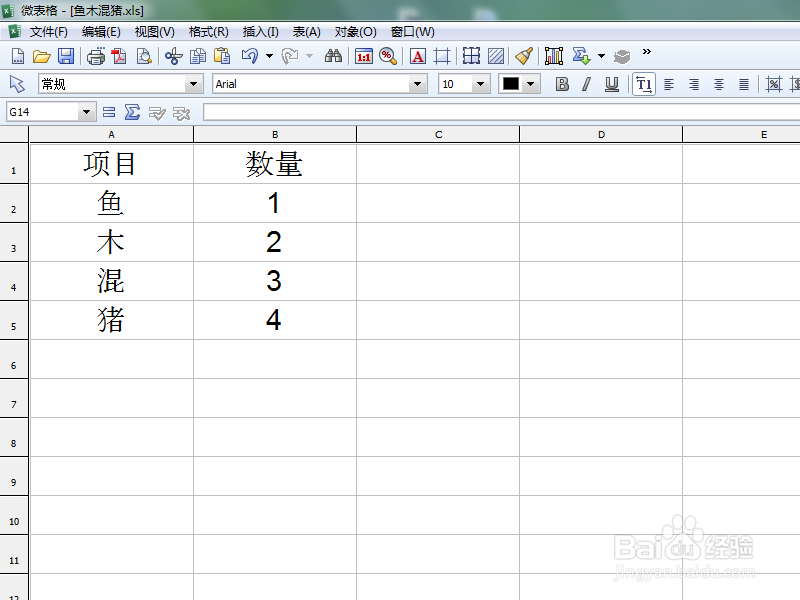Paste using the clipboard icon

(x=222, y=56)
